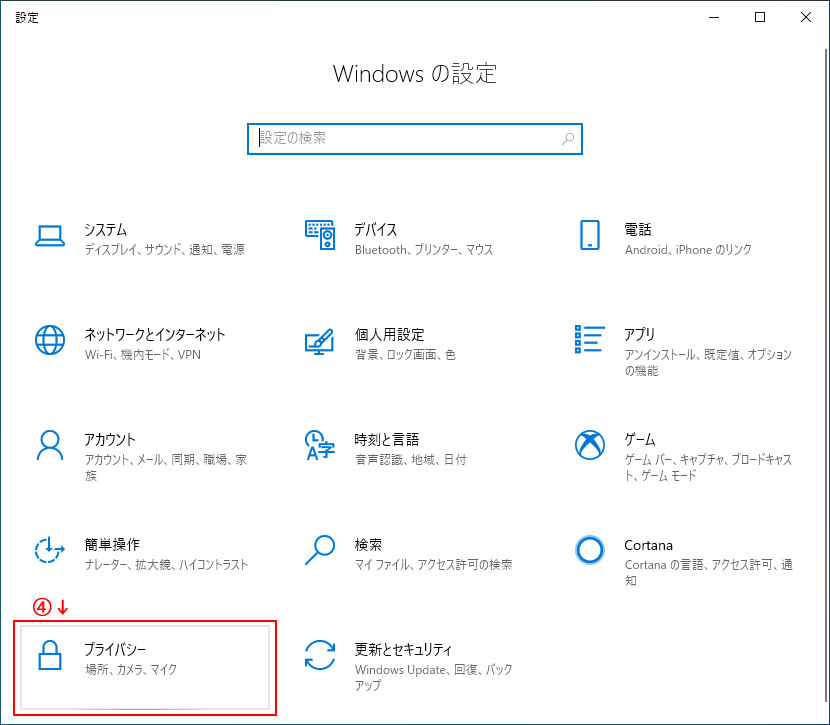Click Android、iPhone のリンク description

coord(688,249)
